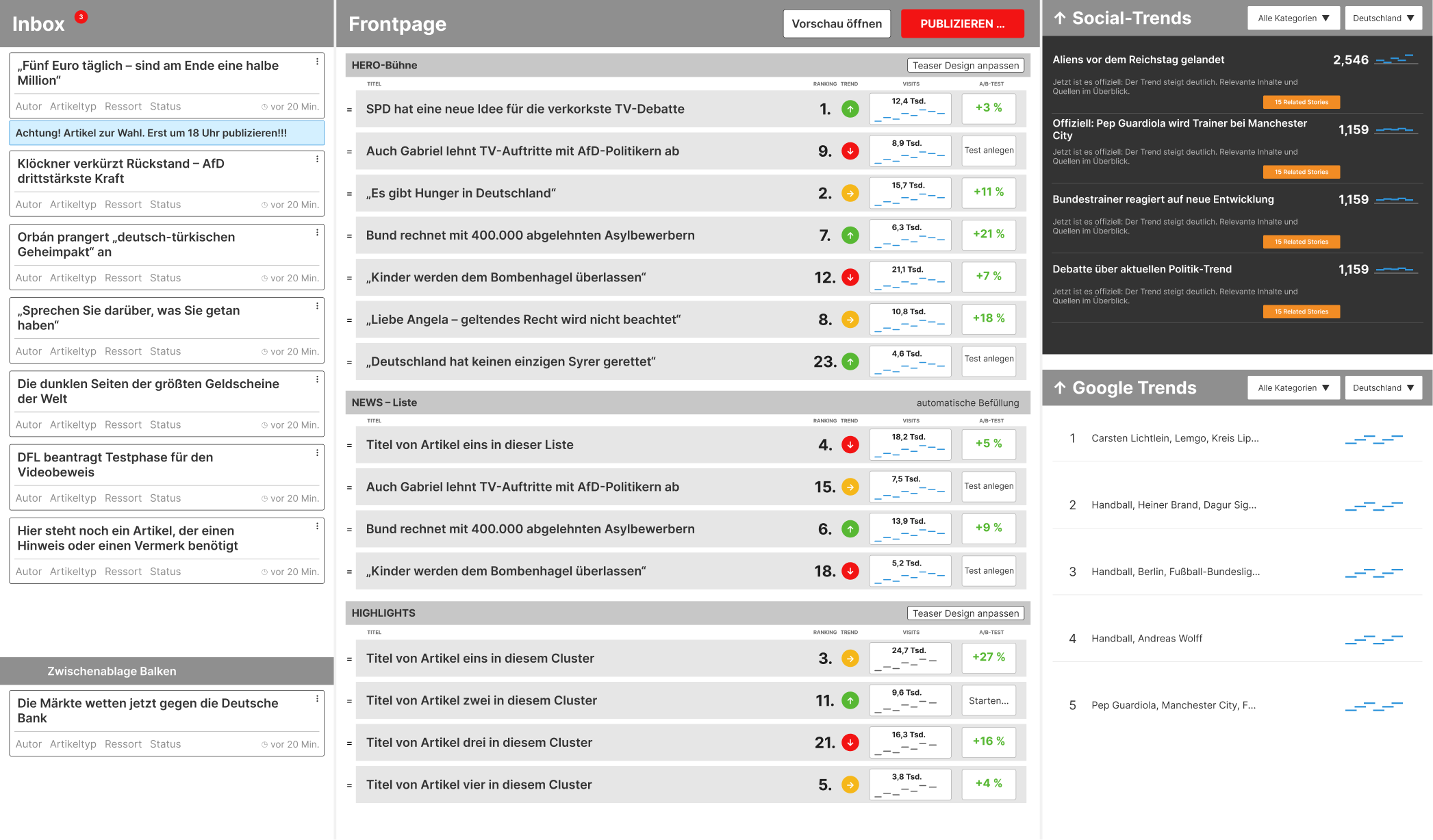This screenshot has width=1433, height=840.
Task: Click orange trend icon for 'Es gibt Hunger in Deutschland'
Action: point(850,193)
